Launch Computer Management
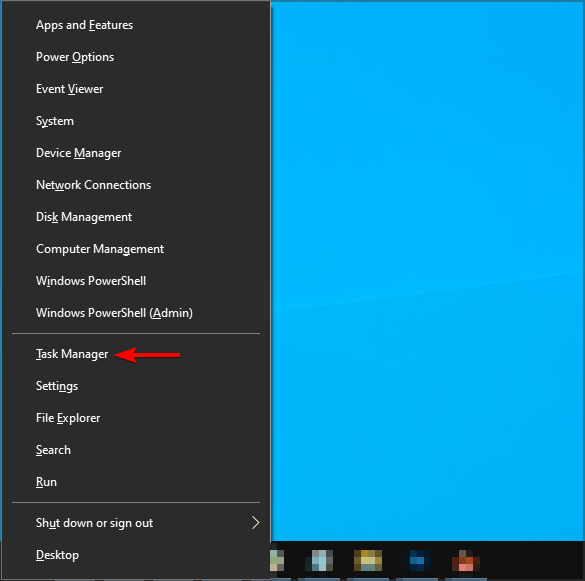Image resolution: width=585 pixels, height=581 pixels. tap(136, 249)
